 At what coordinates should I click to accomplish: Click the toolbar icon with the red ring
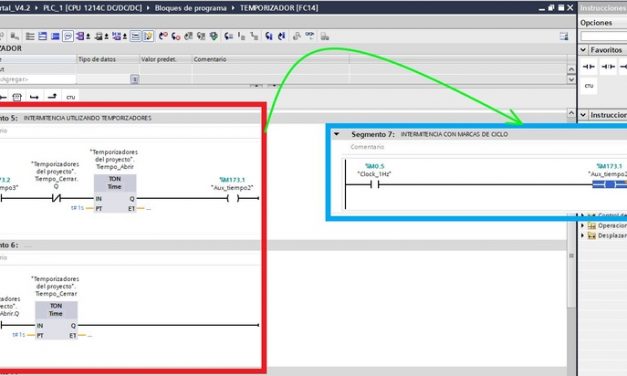pyautogui.click(x=176, y=36)
